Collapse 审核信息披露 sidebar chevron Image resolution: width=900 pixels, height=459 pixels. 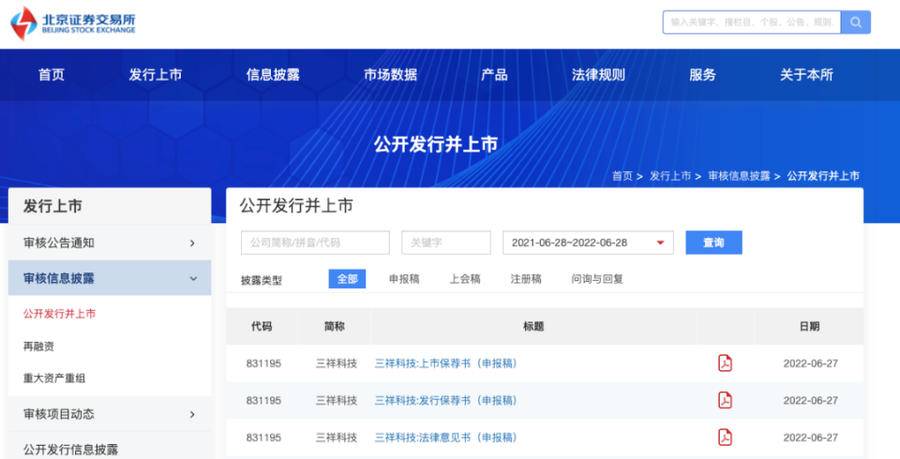coord(193,279)
